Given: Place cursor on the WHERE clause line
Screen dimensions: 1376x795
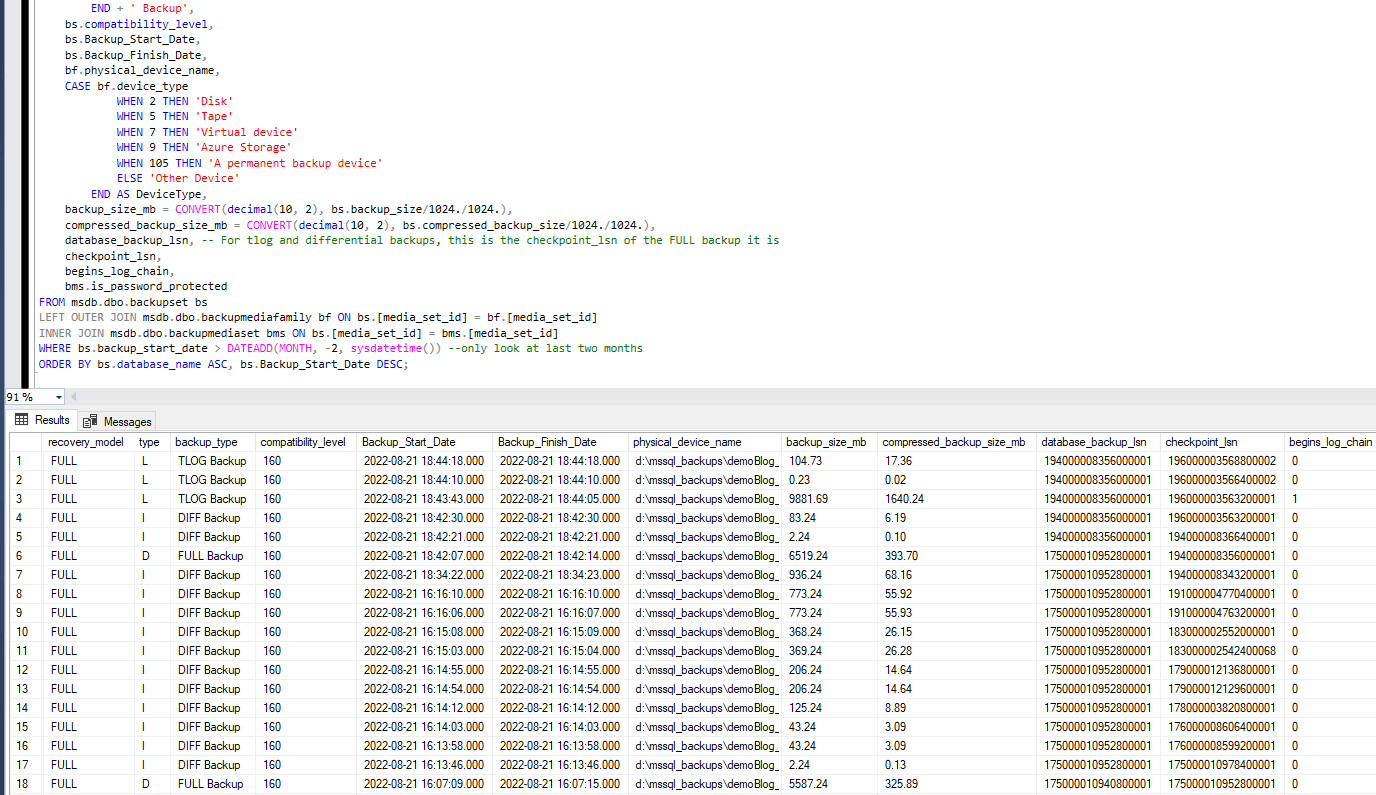Looking at the screenshot, I should [x=300, y=348].
